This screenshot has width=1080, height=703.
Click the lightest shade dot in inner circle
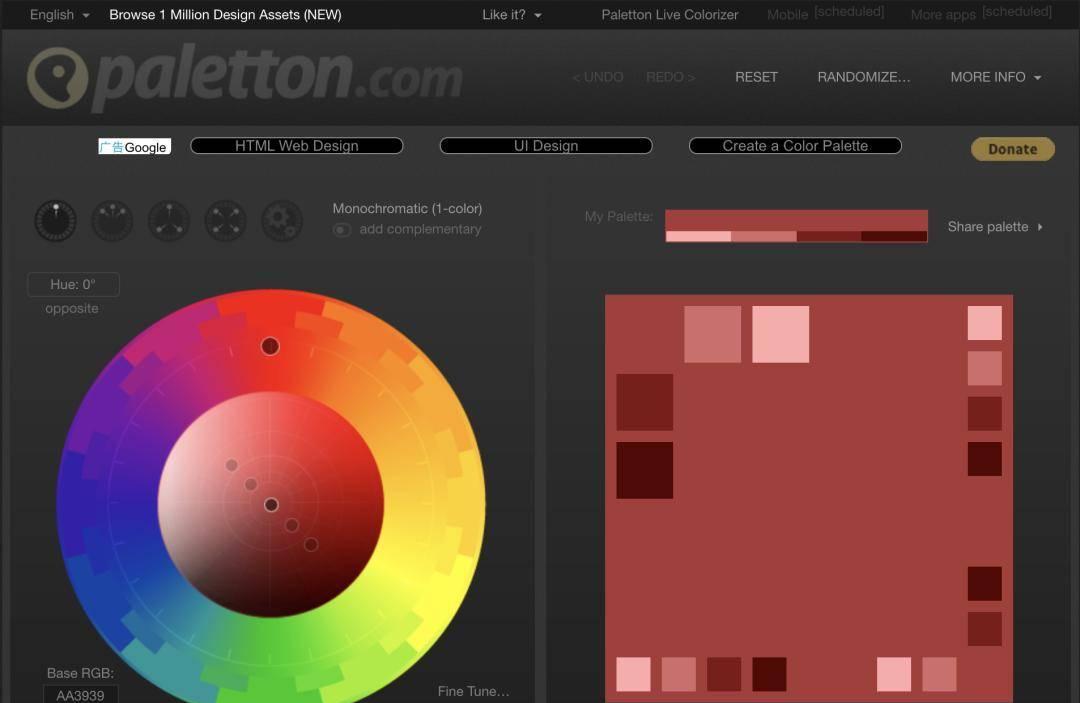tap(232, 465)
